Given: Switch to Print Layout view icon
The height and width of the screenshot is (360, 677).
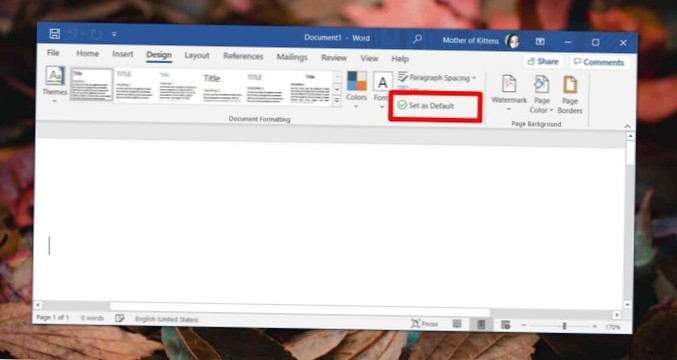Looking at the screenshot, I should [481, 325].
